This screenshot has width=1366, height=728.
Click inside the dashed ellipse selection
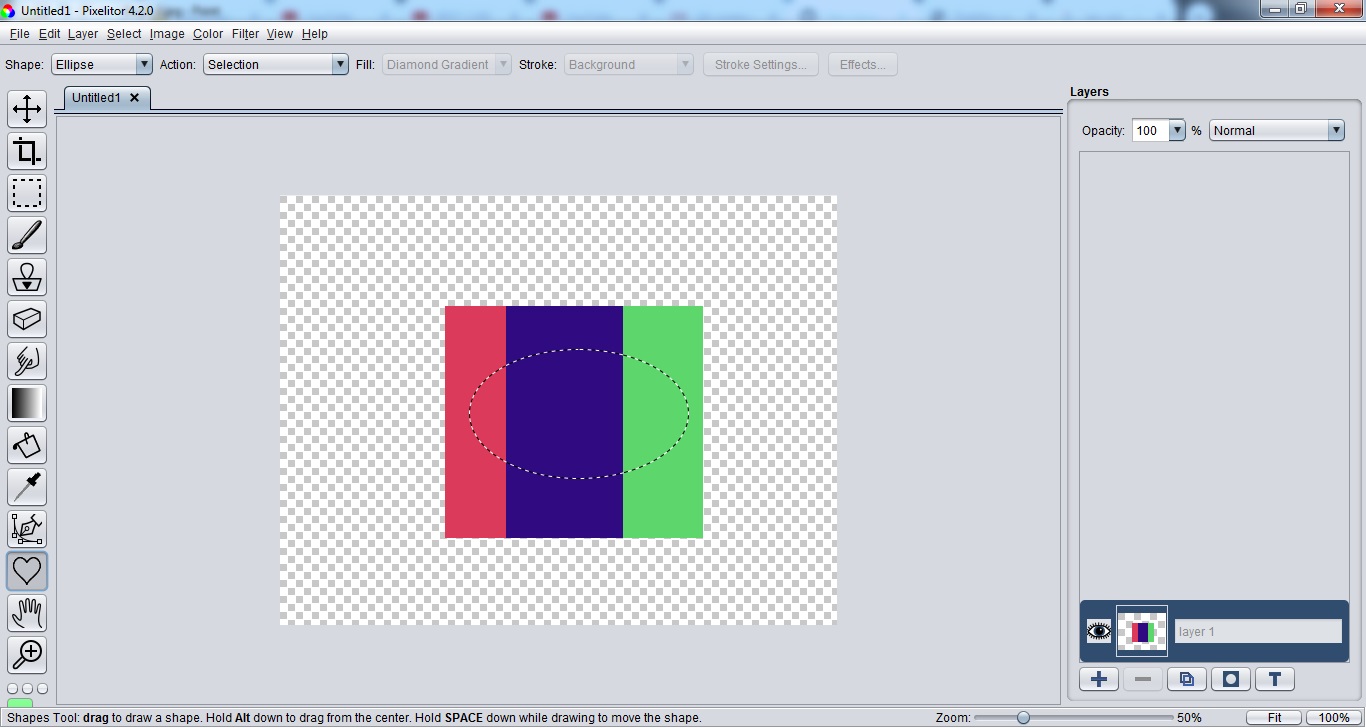click(x=579, y=413)
